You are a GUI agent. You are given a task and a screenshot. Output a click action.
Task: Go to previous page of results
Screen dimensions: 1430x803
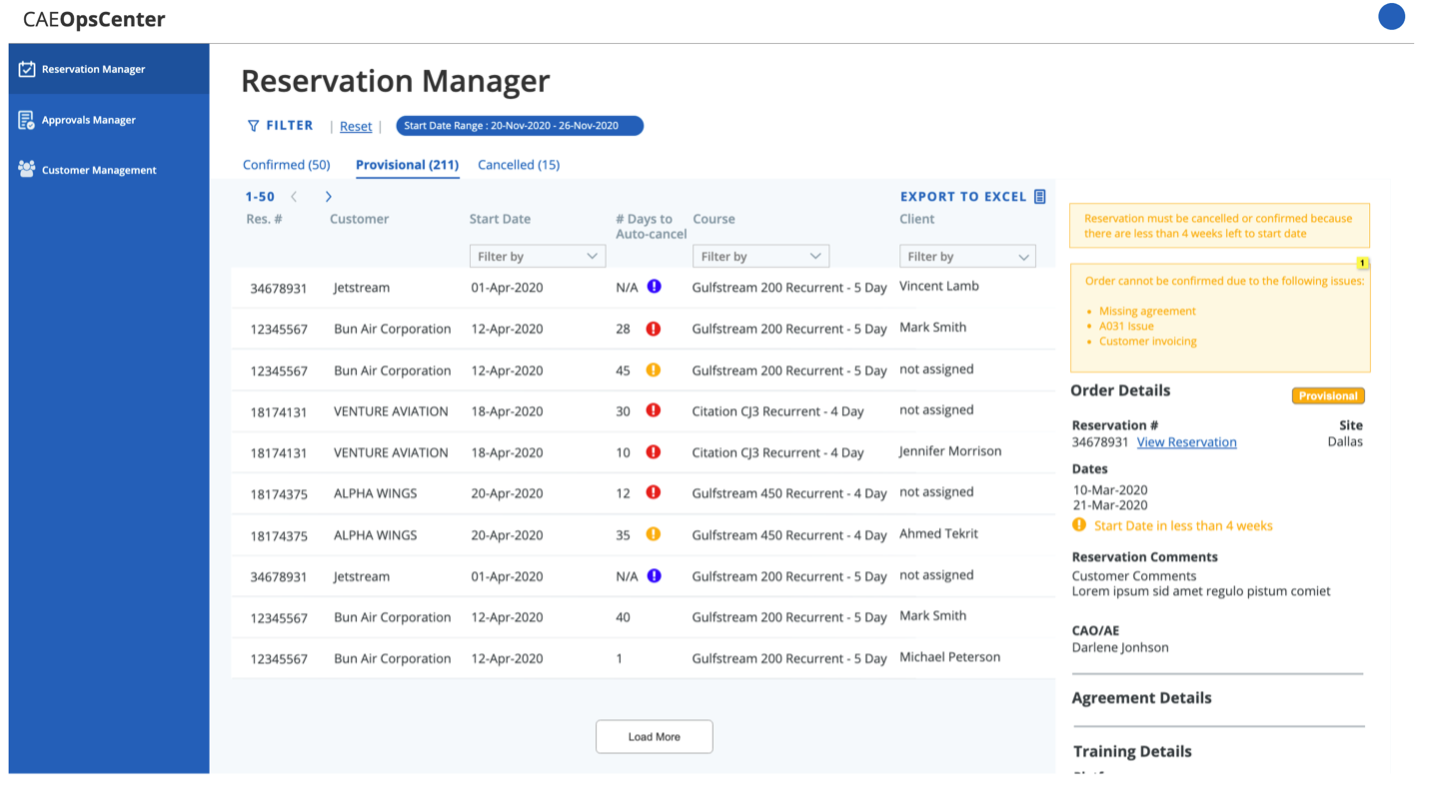pyautogui.click(x=294, y=197)
